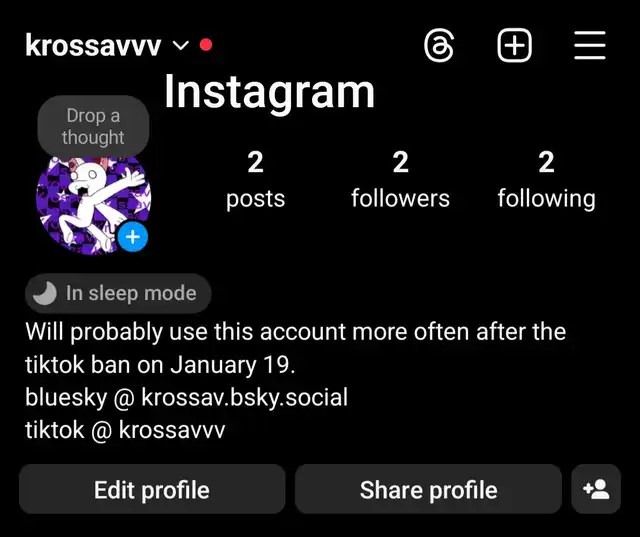Click the Share profile button
Image resolution: width=640 pixels, height=537 pixels.
click(428, 489)
